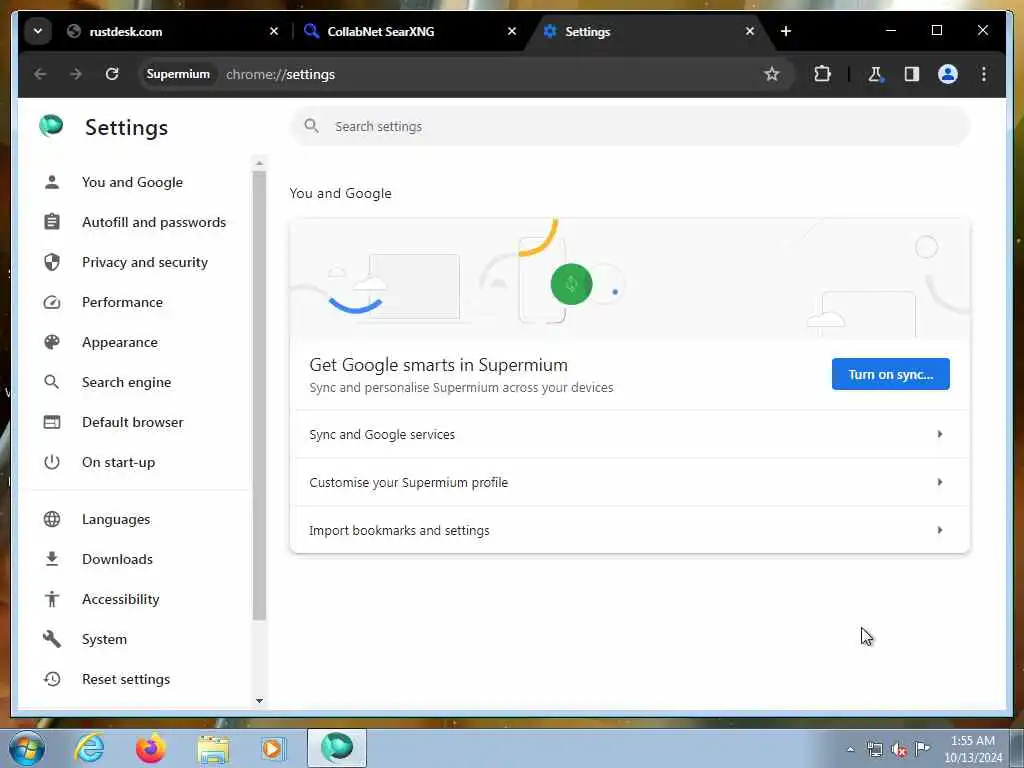Click the sidebar scrollbar thumb

pyautogui.click(x=259, y=395)
